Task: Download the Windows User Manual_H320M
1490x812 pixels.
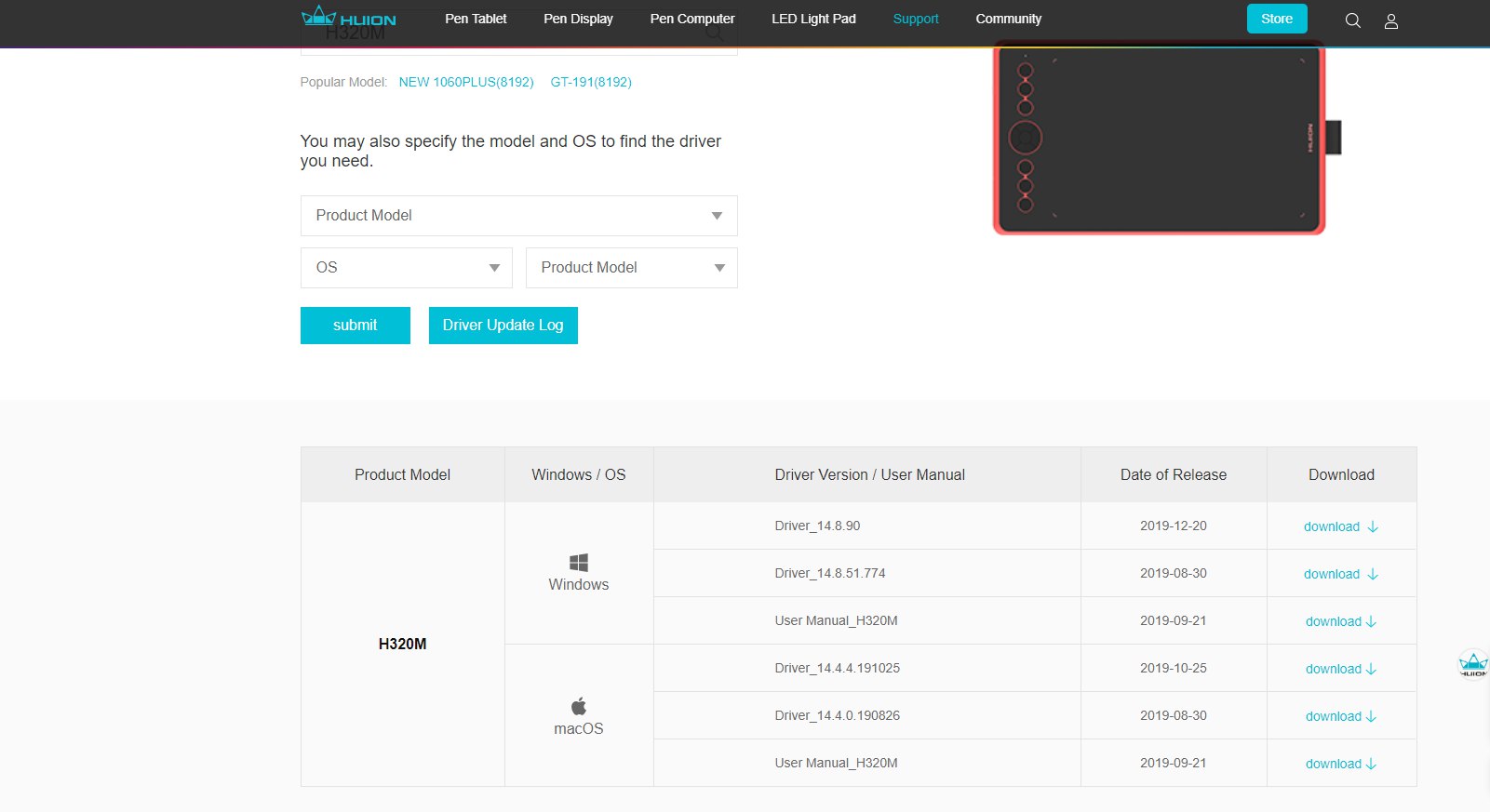Action: [1341, 621]
